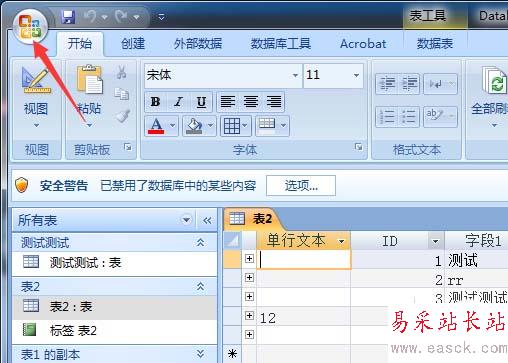Open the 所有表 navigation pane dropdown
This screenshot has width=508, height=363.
point(186,220)
